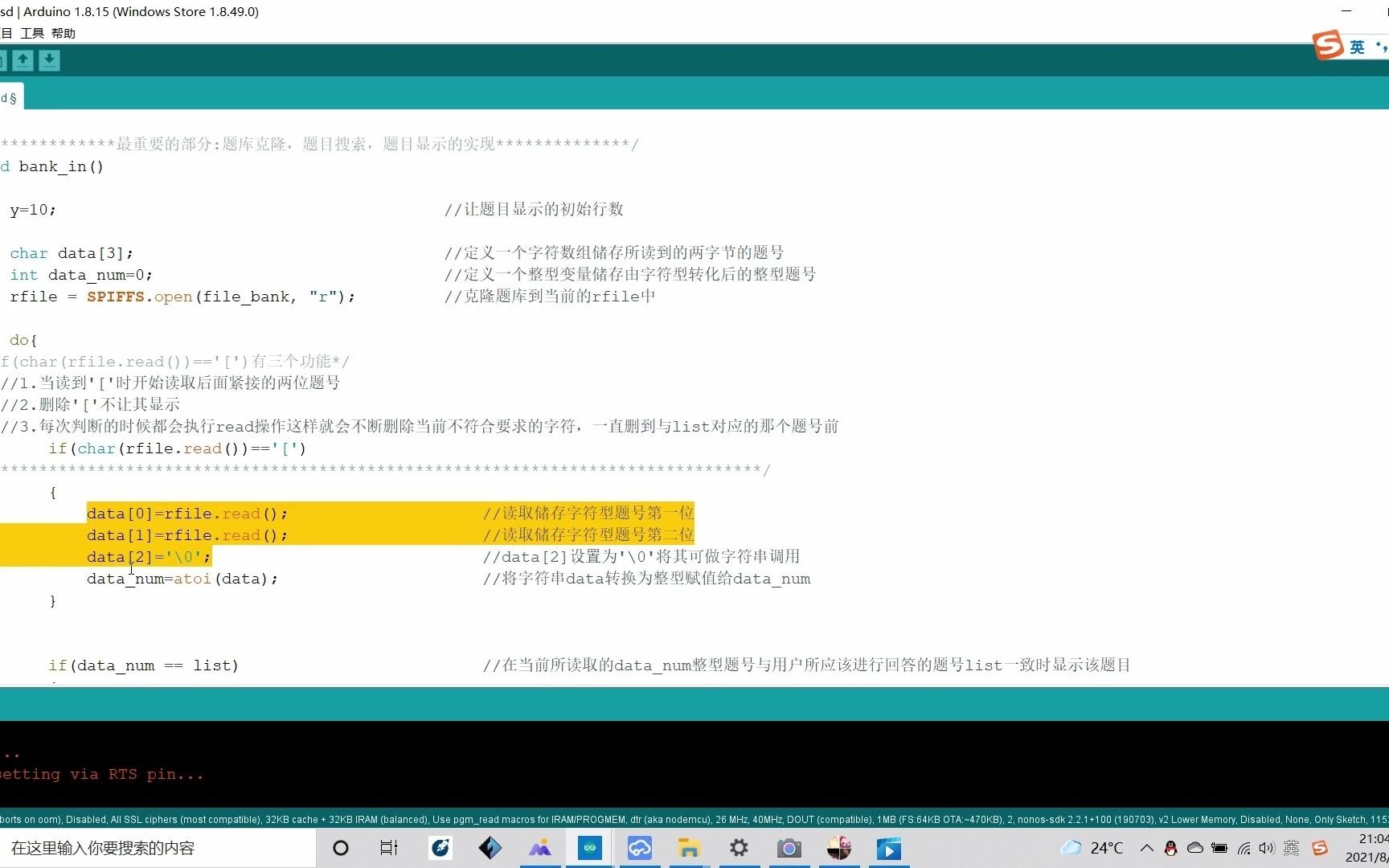1389x868 pixels.
Task: Click comment '//将字符串data转换为整型赋值给data_num'
Action: pyautogui.click(x=646, y=579)
